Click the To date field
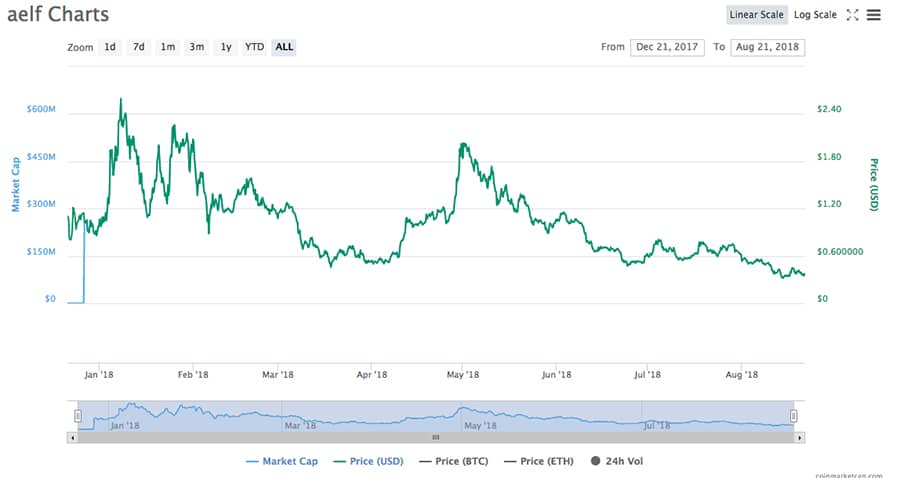The image size is (900, 478). [x=767, y=47]
